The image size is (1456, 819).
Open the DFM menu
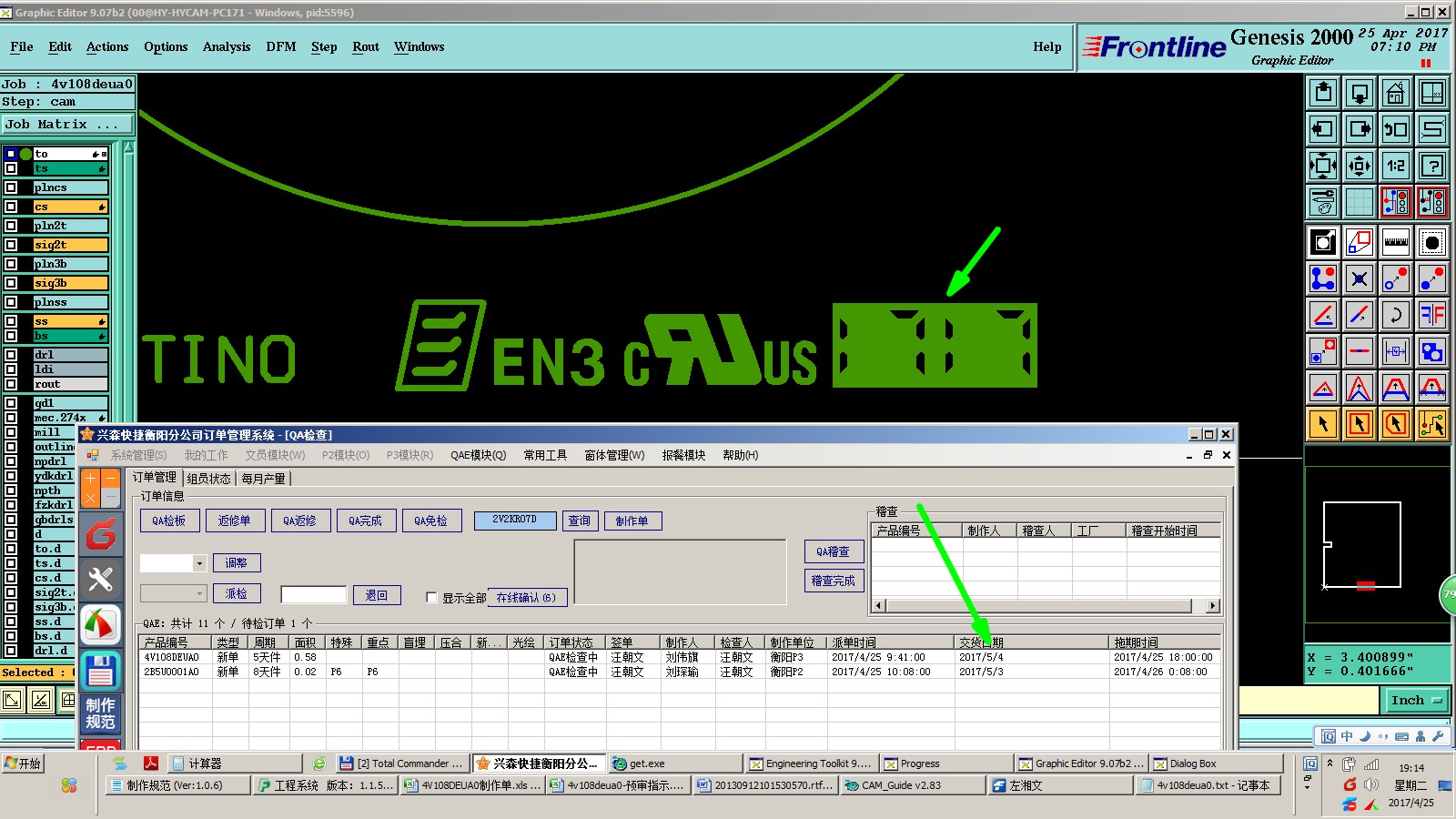pyautogui.click(x=281, y=46)
